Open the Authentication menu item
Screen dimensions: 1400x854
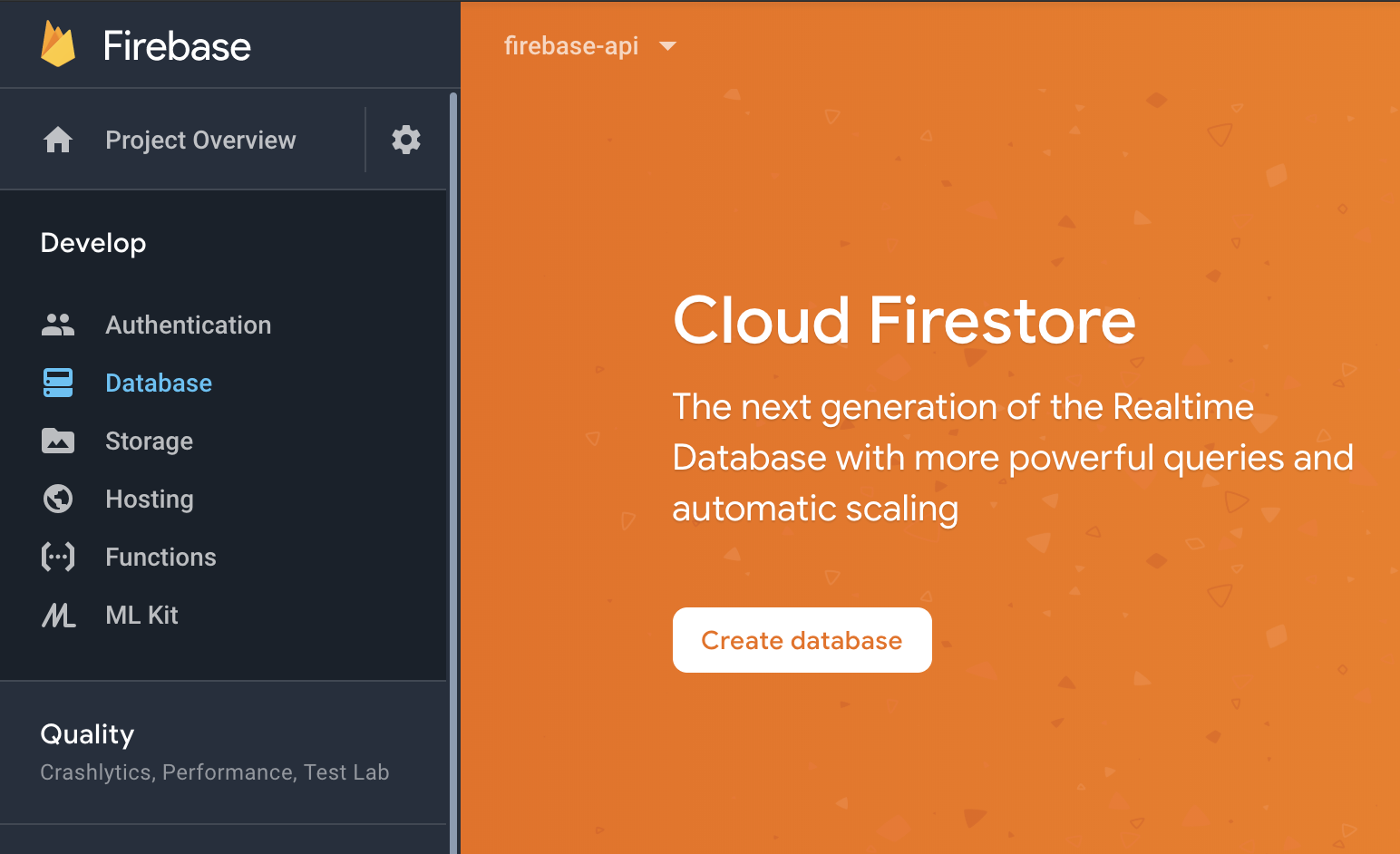click(x=188, y=325)
